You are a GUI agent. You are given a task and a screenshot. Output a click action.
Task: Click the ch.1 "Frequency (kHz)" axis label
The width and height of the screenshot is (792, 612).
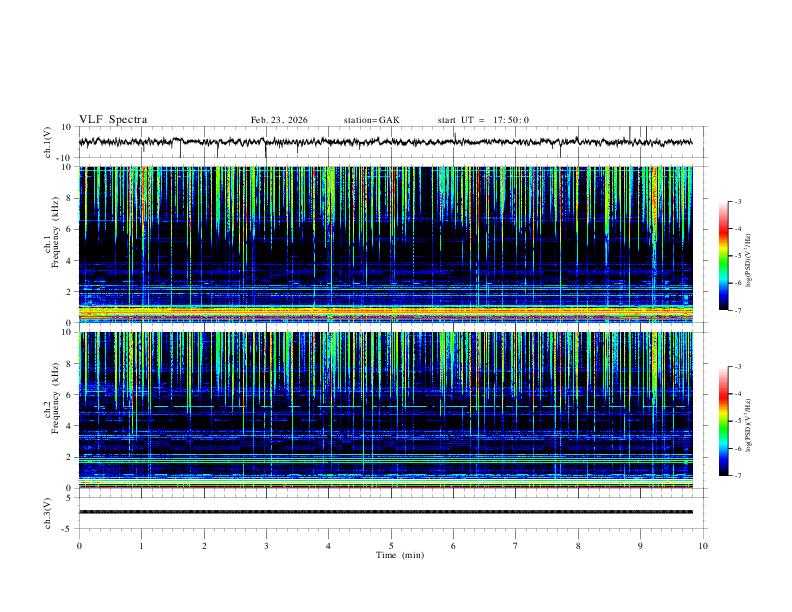pos(56,231)
